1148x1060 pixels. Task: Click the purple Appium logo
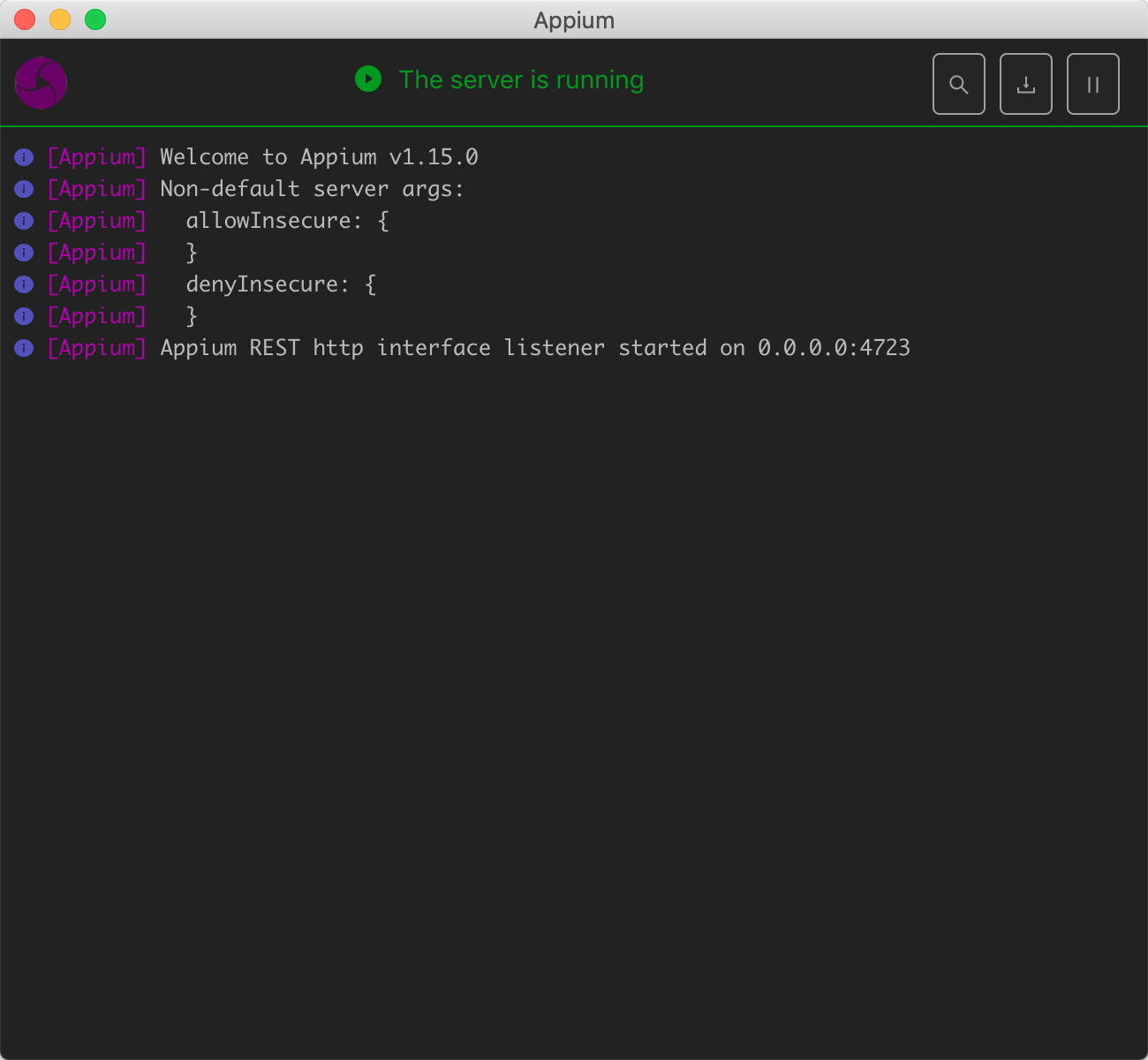coord(41,84)
